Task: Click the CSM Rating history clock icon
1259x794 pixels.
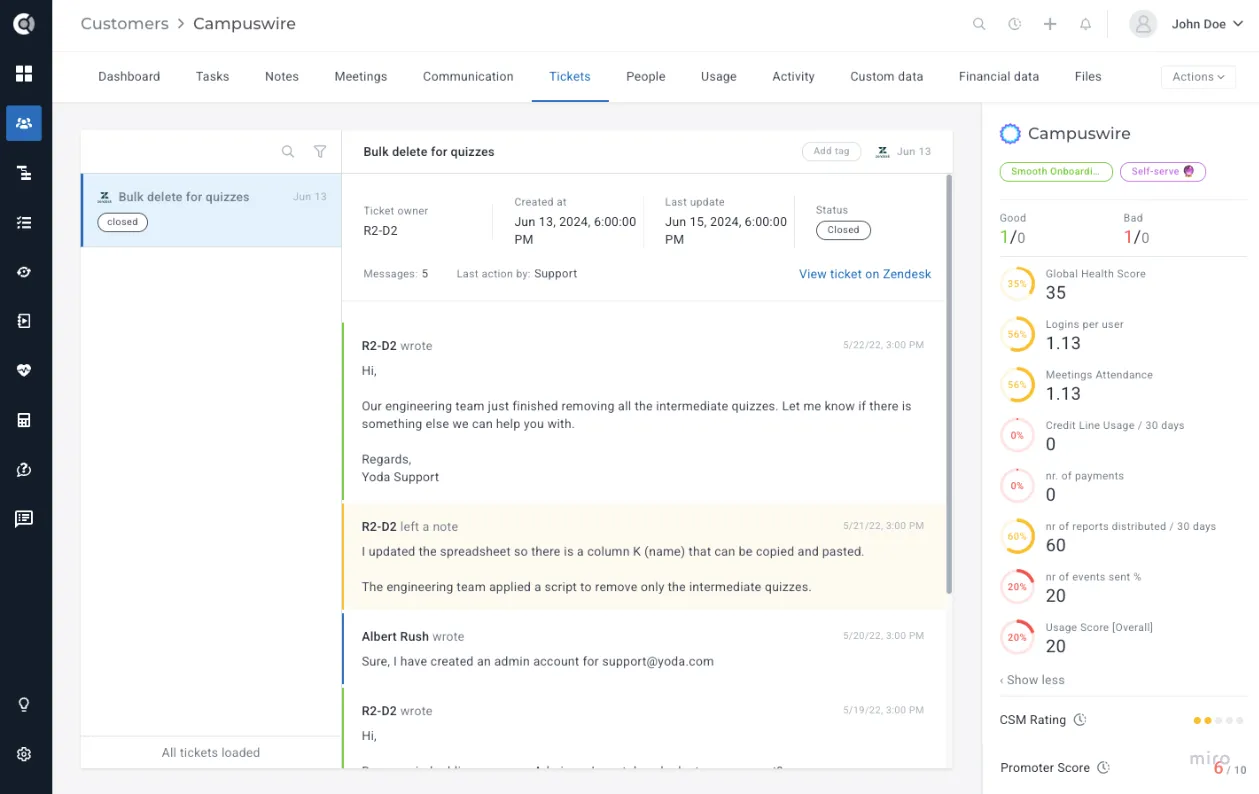Action: 1080,720
